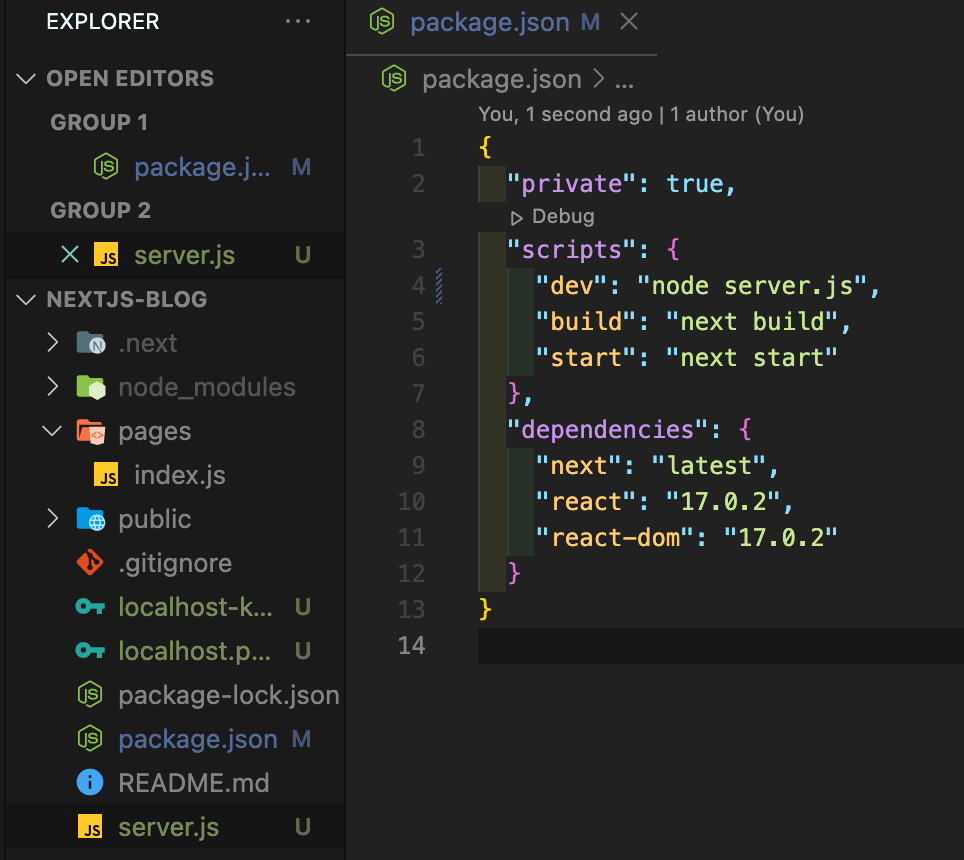Click JS icon beside server.js in tree
This screenshot has width=964, height=860.
90,827
